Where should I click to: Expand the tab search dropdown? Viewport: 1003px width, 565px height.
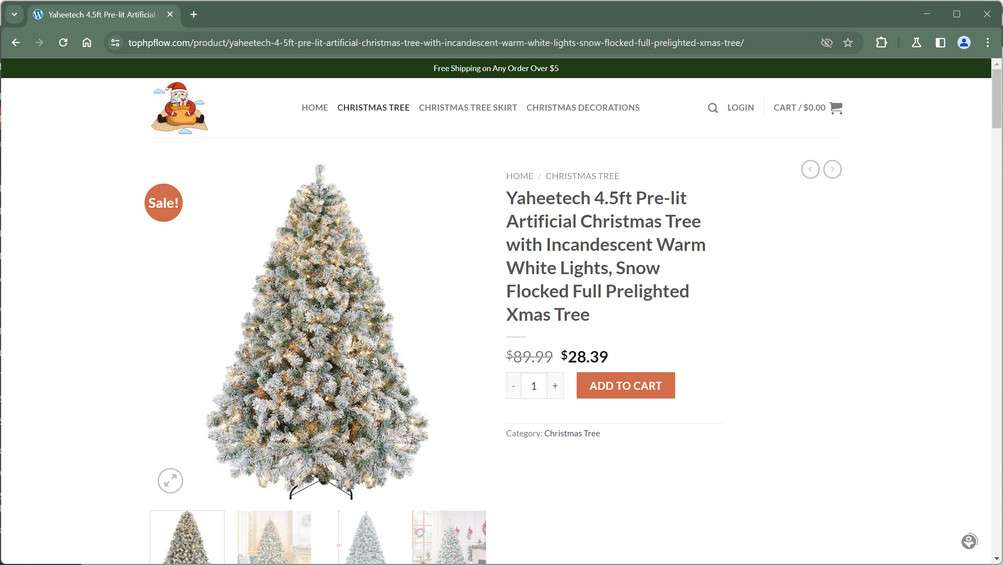tap(14, 14)
